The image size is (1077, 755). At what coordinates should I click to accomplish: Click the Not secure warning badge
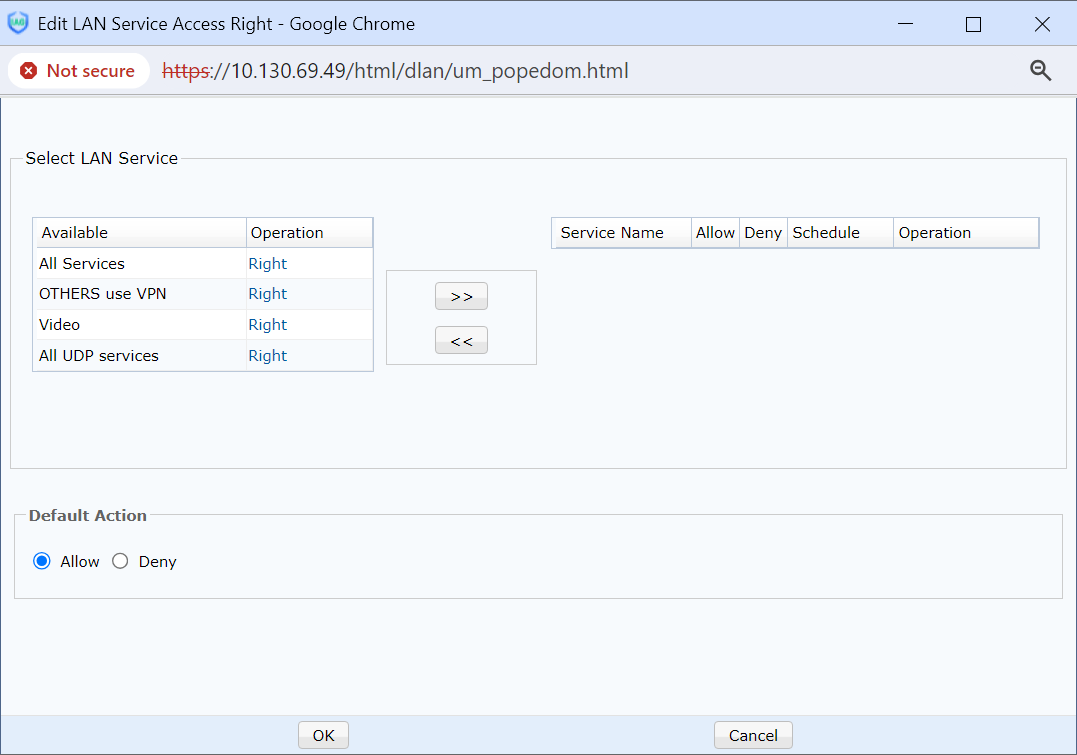(78, 71)
